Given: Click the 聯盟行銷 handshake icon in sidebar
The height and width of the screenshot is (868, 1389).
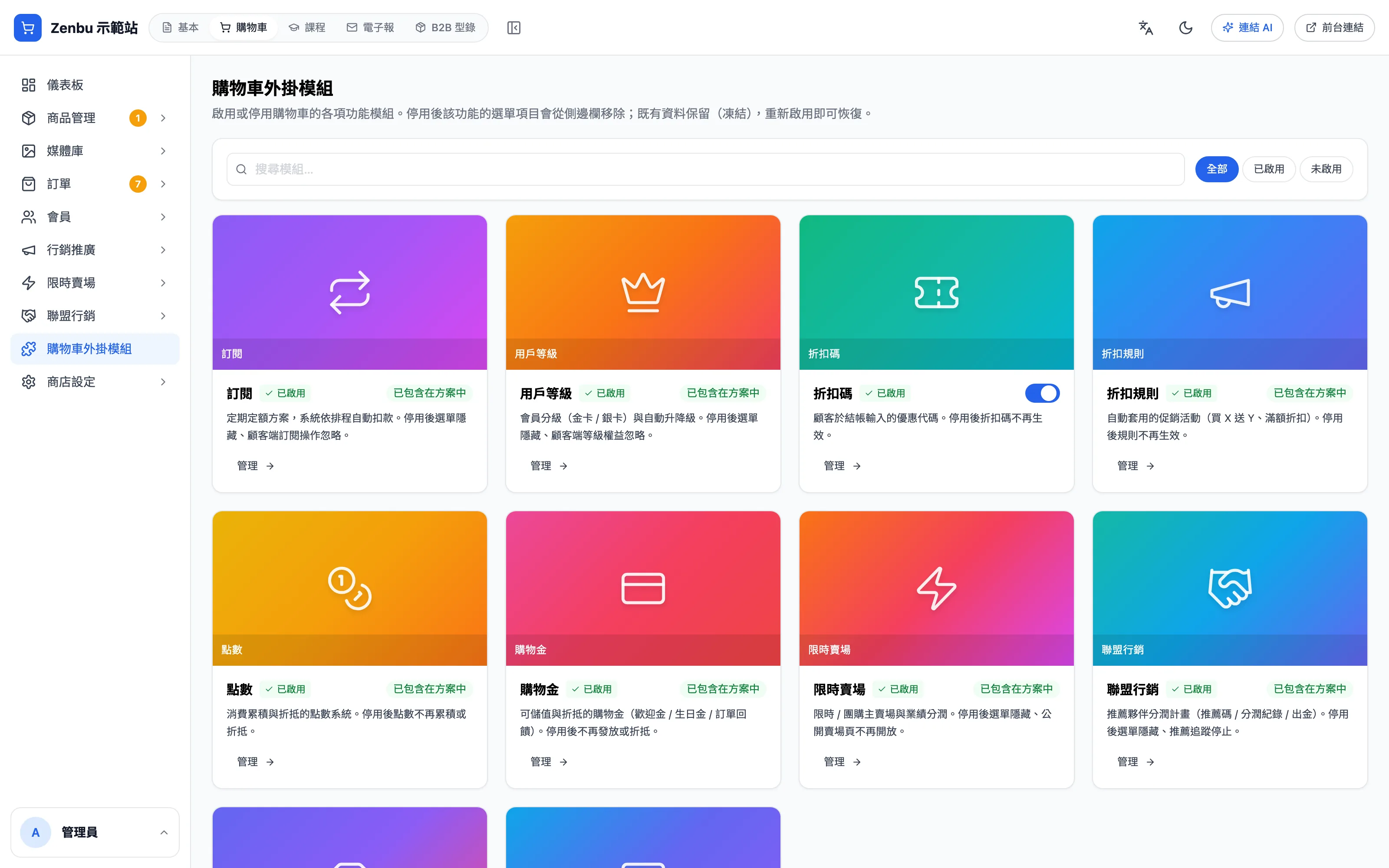Looking at the screenshot, I should click(x=29, y=316).
